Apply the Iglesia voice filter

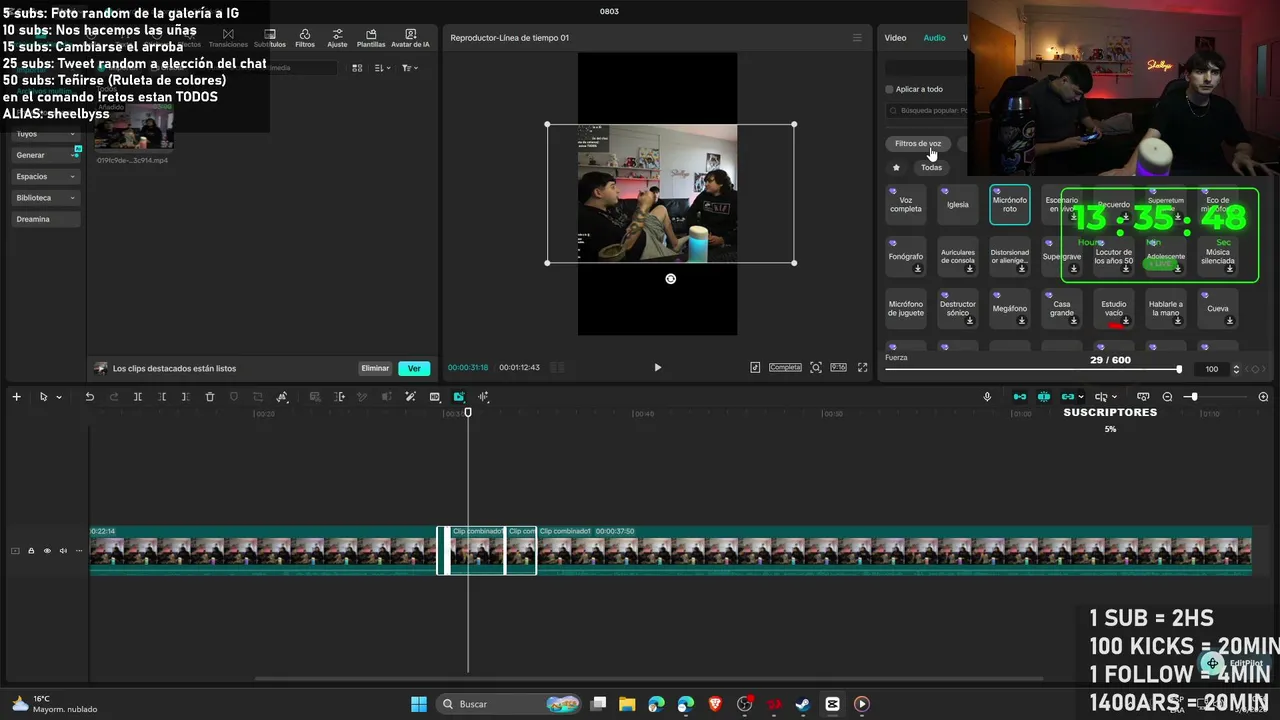pyautogui.click(x=958, y=204)
